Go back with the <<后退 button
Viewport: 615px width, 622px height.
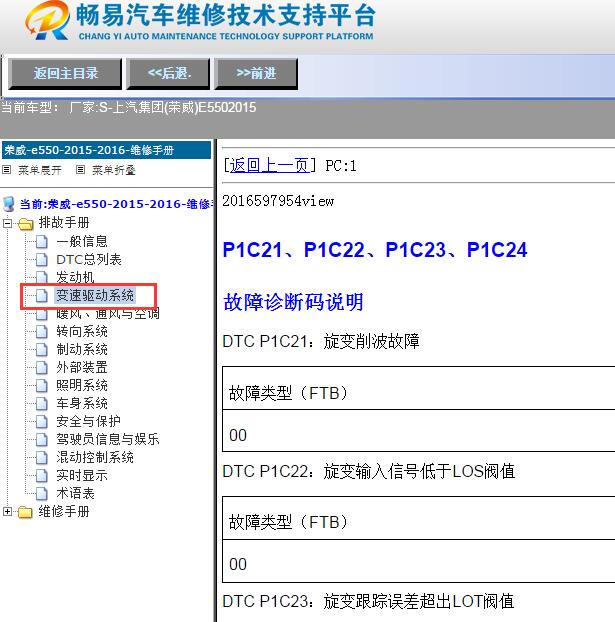(x=168, y=73)
